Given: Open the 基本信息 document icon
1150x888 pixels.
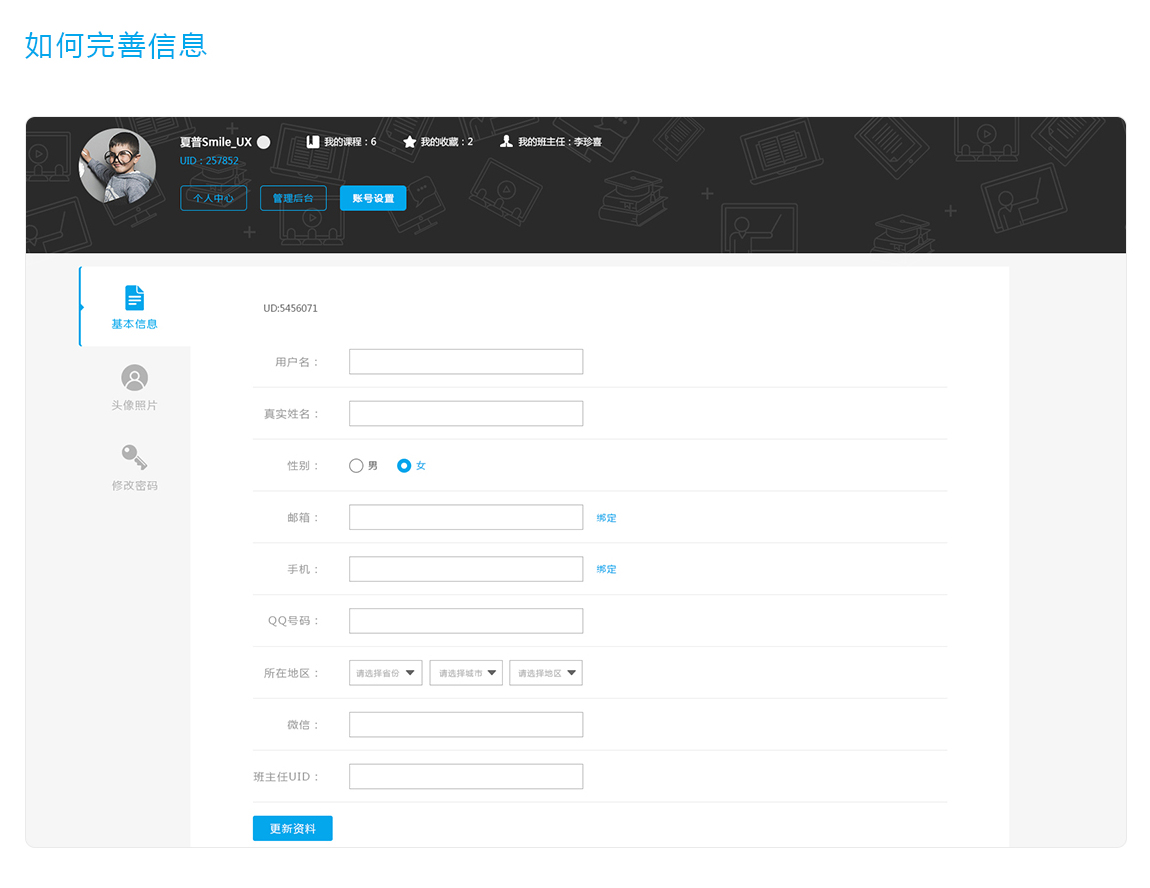Looking at the screenshot, I should tap(134, 298).
